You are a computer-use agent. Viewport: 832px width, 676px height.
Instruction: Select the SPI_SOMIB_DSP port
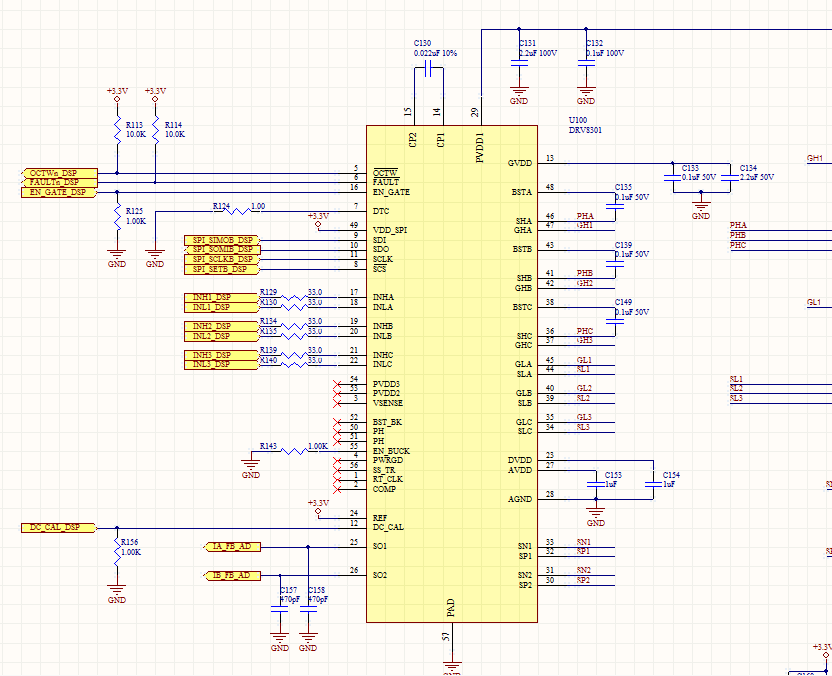[222, 250]
